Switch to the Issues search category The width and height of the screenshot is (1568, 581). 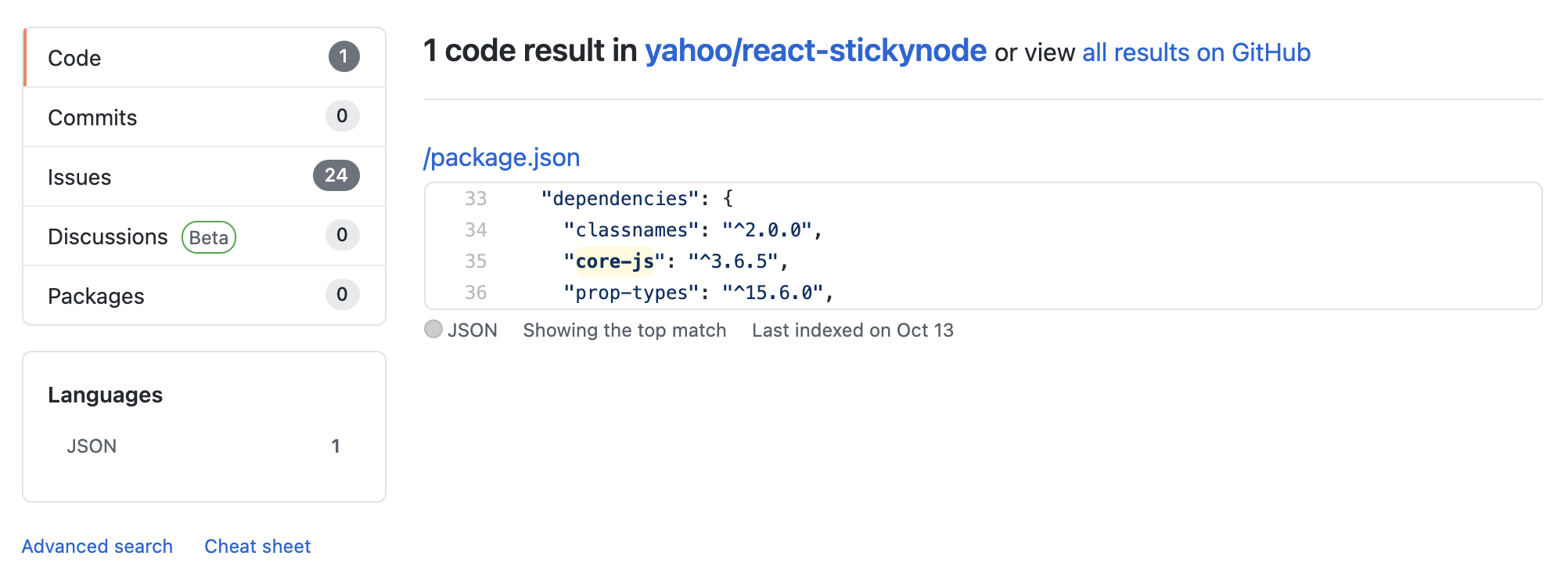tap(80, 175)
